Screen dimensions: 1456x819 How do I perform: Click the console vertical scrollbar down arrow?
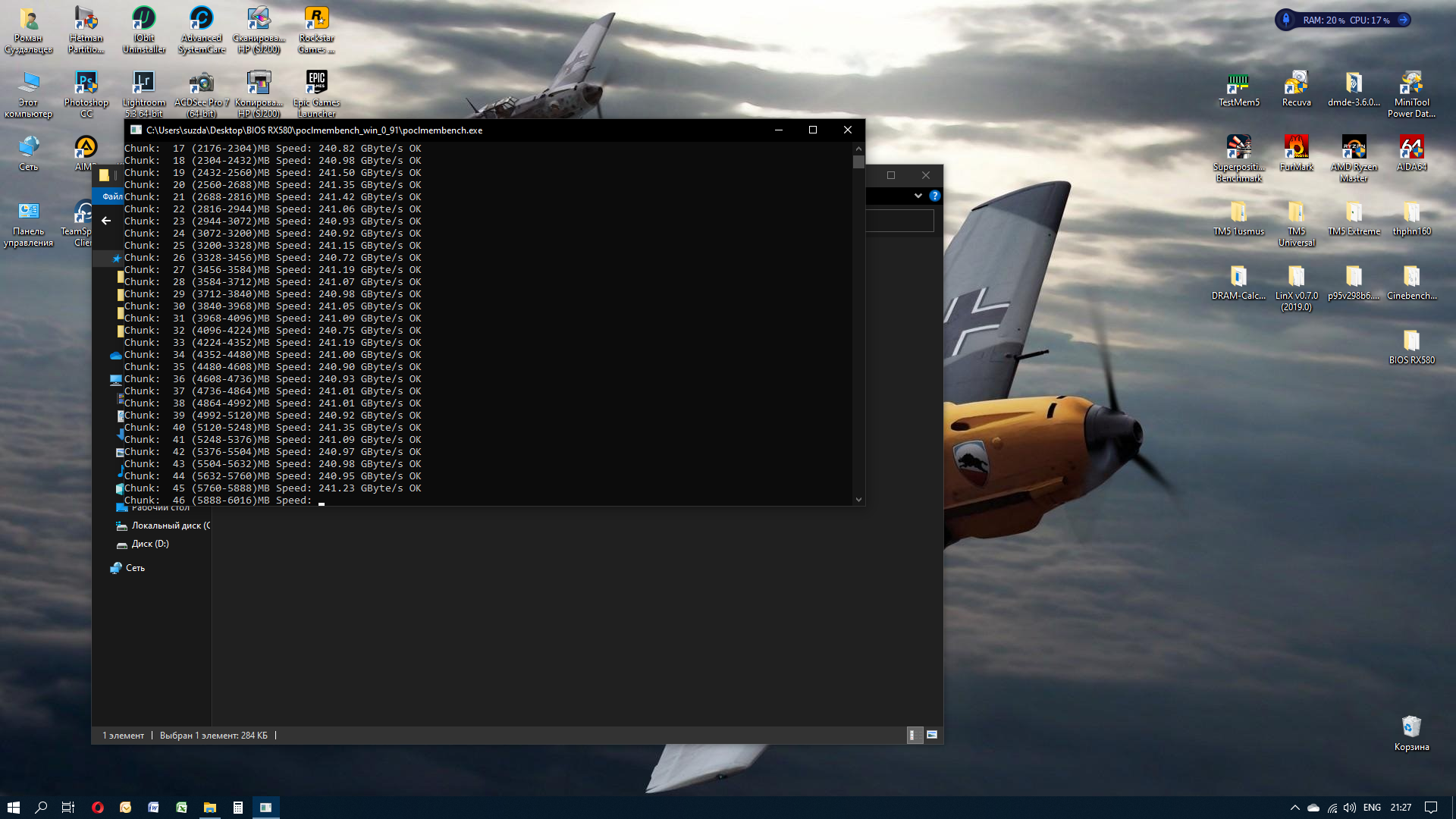click(858, 499)
